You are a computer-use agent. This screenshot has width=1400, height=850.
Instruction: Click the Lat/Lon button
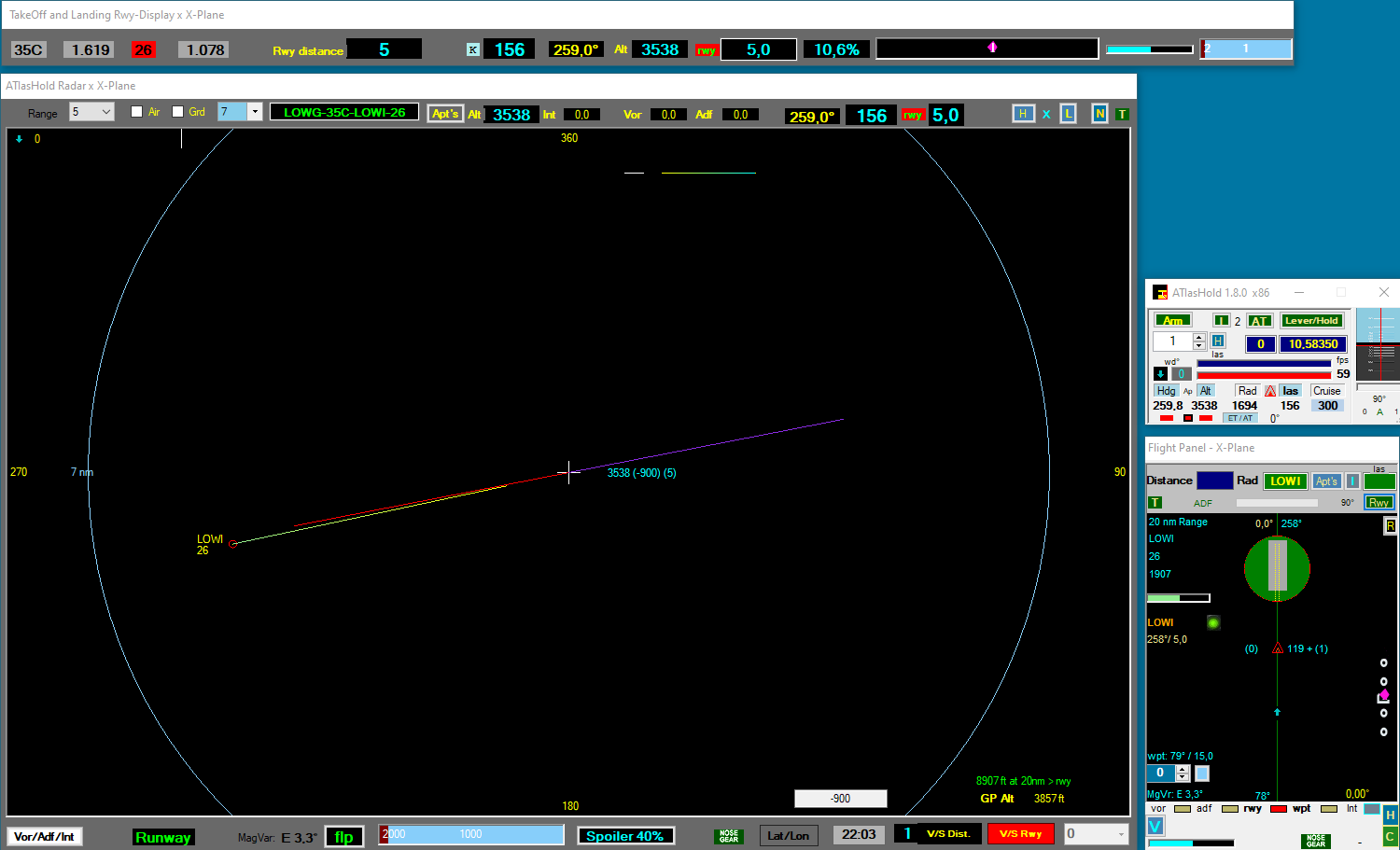(x=788, y=835)
